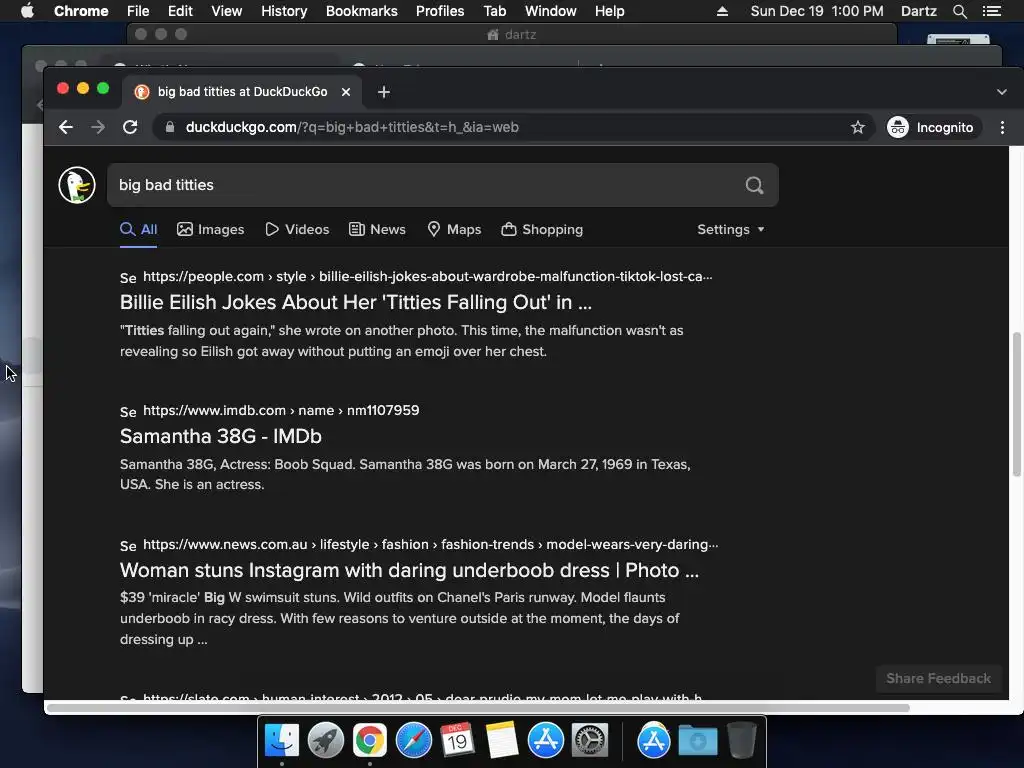Switch to the Videos tab
Image resolution: width=1024 pixels, height=768 pixels.
point(297,229)
